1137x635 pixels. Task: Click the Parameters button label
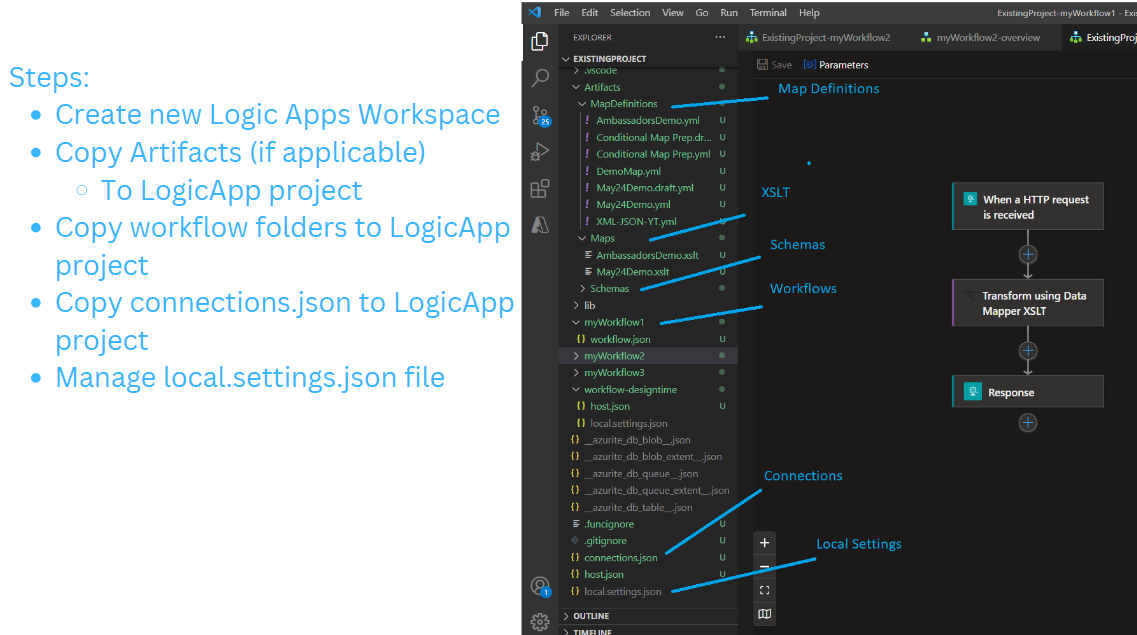(843, 65)
